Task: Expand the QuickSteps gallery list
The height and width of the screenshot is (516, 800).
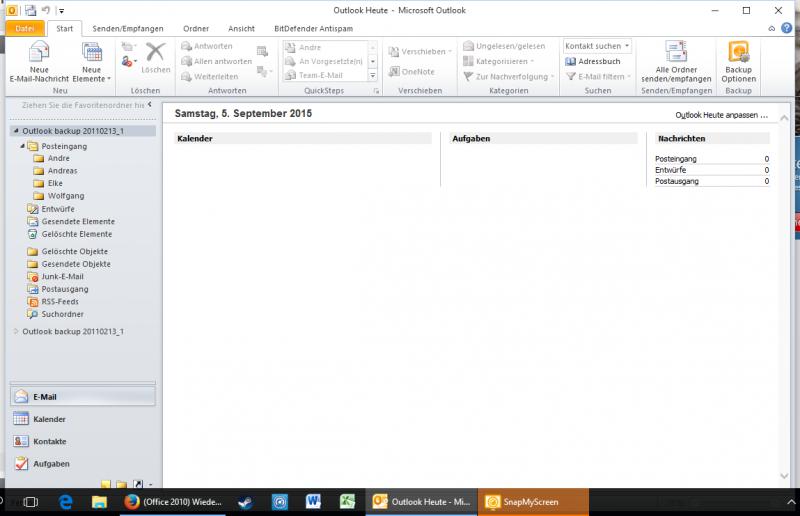Action: click(373, 76)
